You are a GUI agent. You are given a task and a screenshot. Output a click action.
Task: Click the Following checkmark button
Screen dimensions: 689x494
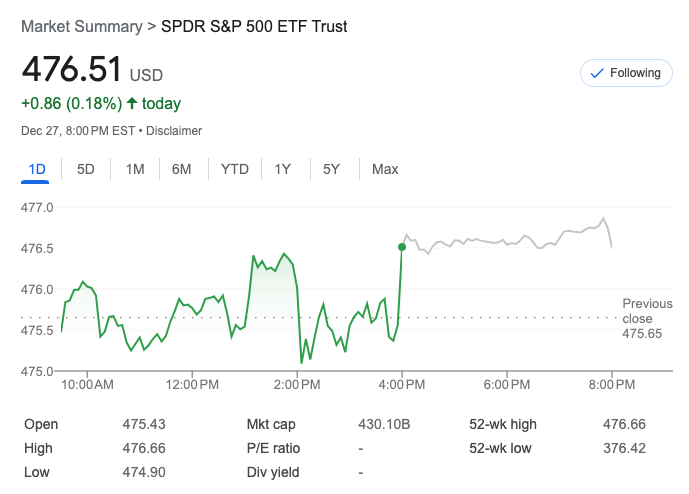click(x=626, y=73)
